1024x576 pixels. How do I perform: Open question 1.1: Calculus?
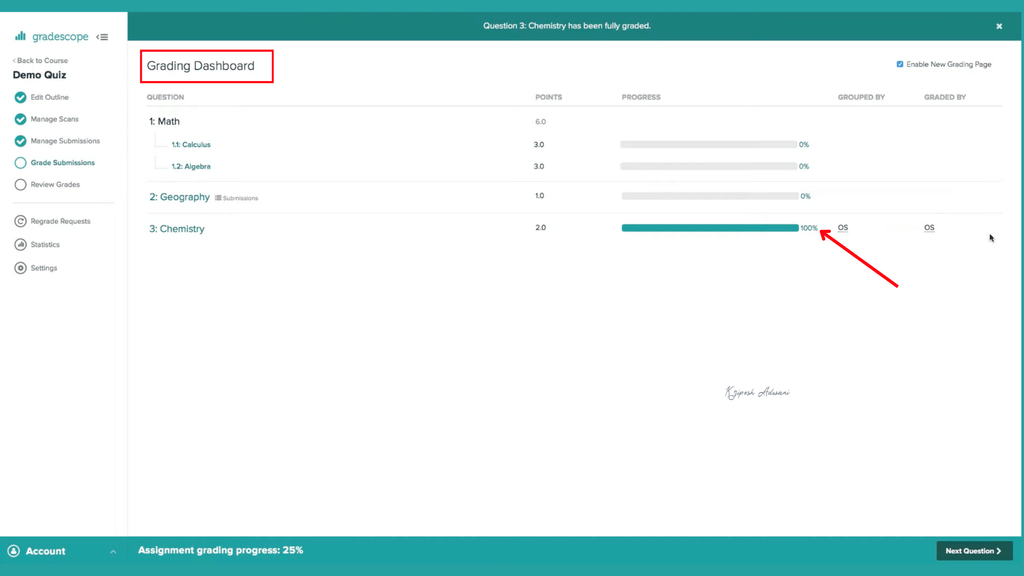click(x=191, y=144)
